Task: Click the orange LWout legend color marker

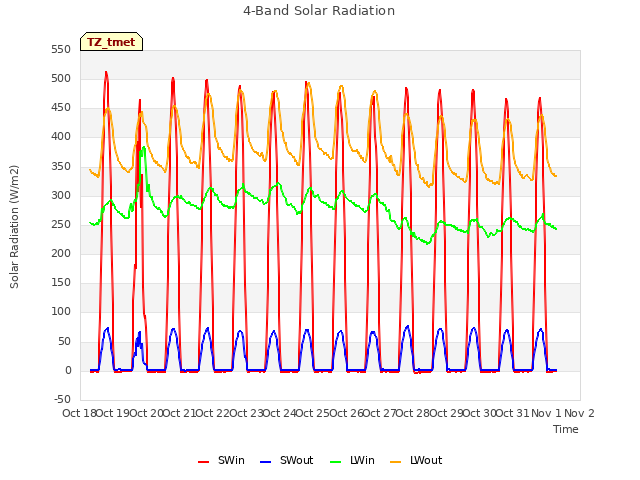Action: click(x=396, y=462)
